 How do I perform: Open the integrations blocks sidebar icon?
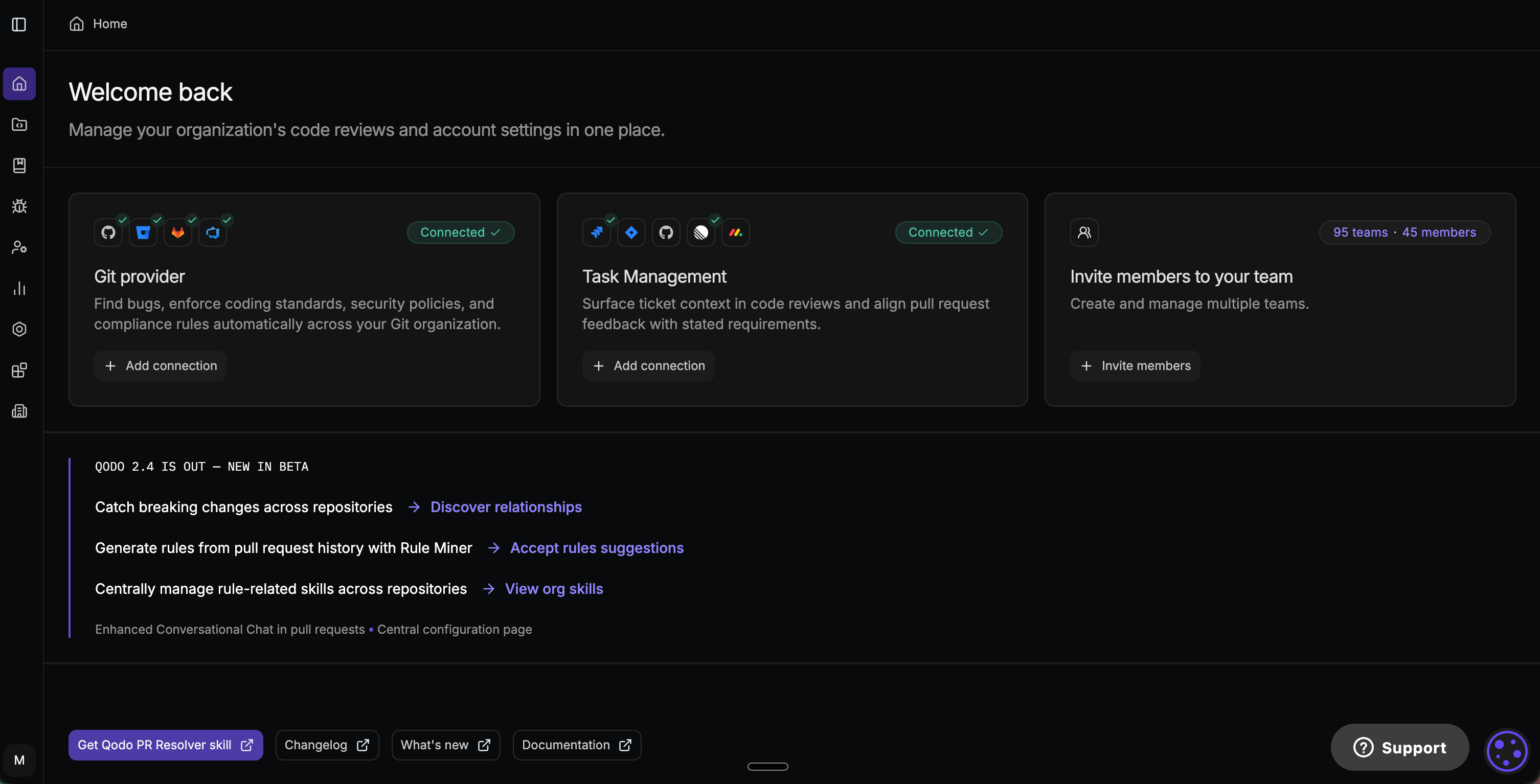pos(19,370)
